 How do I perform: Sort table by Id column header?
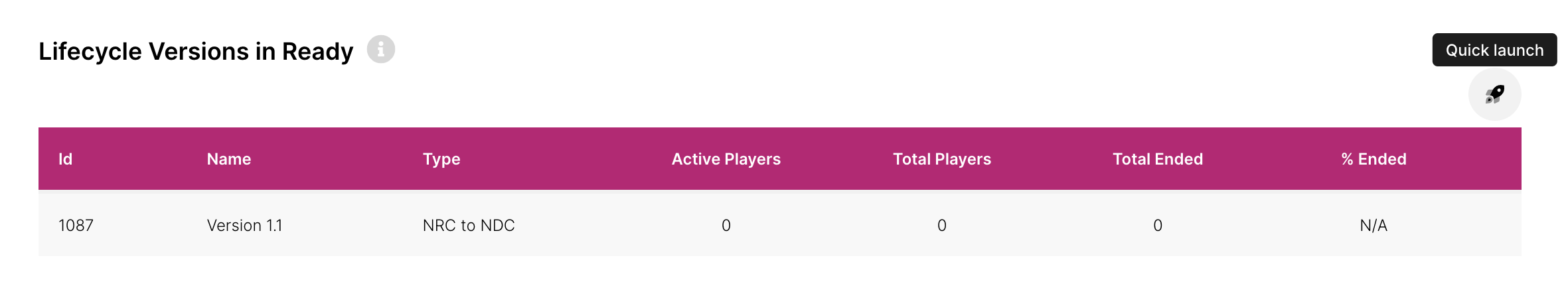tap(65, 159)
